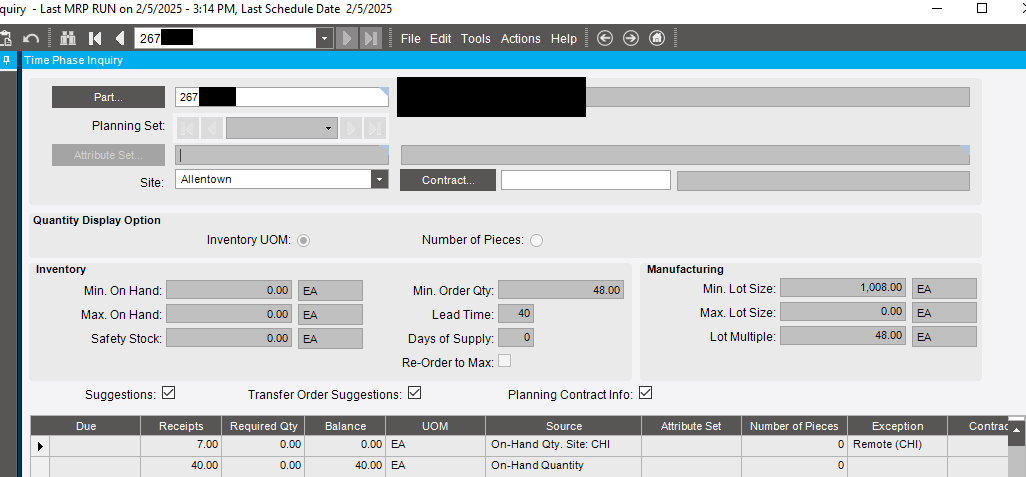Click the Contract... button
Viewport: 1026px width, 477px height.
448,180
